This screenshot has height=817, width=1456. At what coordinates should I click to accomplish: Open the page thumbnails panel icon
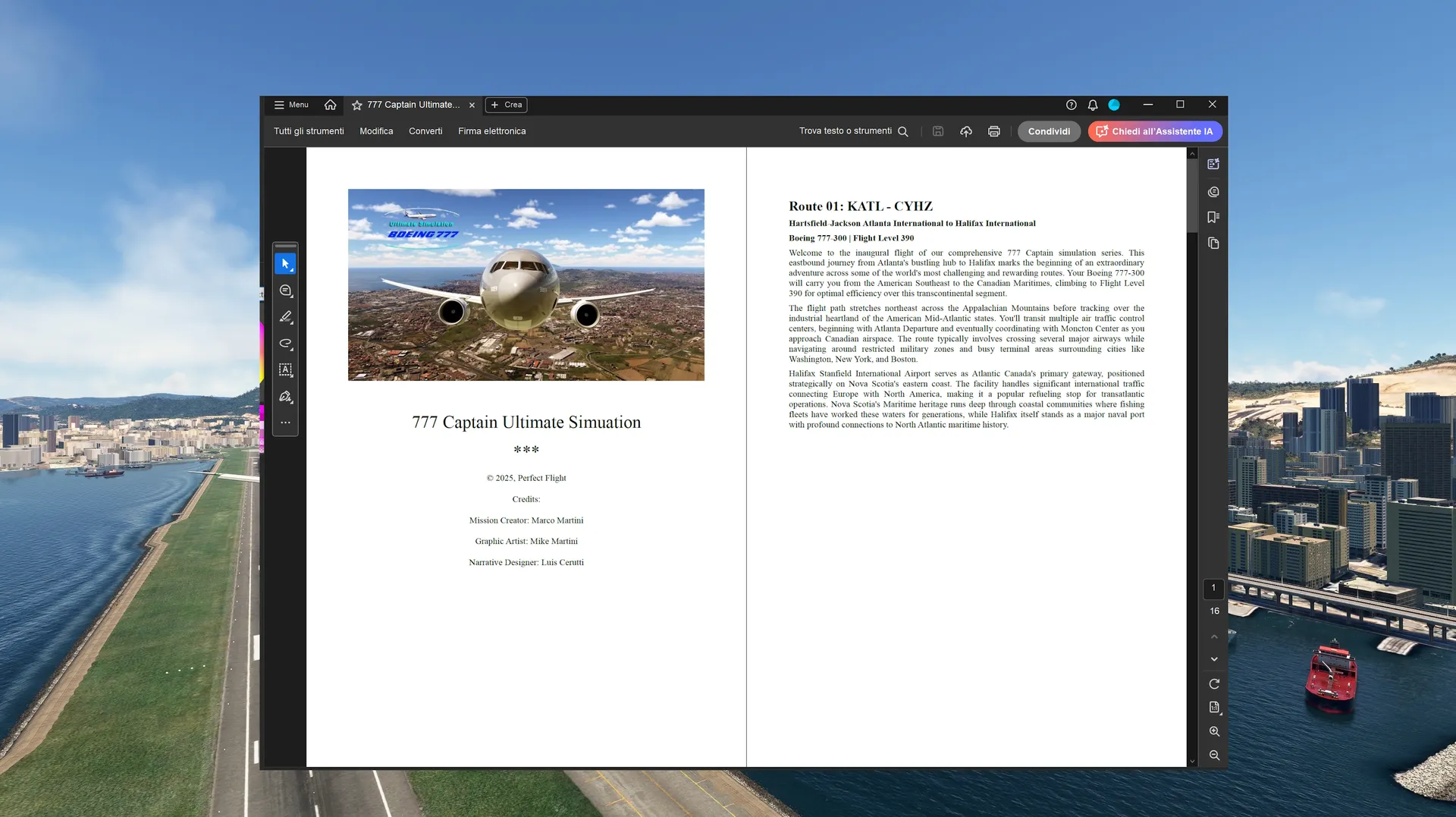click(1213, 244)
